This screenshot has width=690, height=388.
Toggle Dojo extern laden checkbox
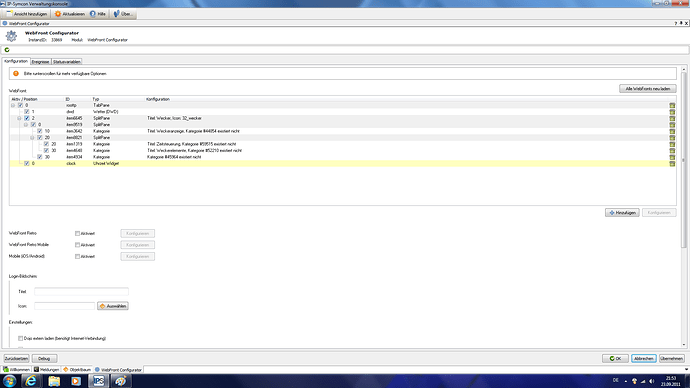coord(20,338)
